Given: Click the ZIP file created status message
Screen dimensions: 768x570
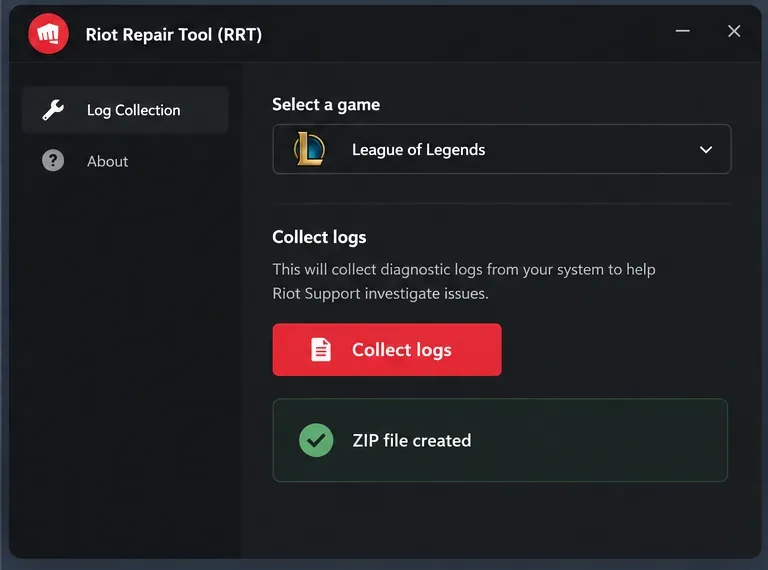Looking at the screenshot, I should (500, 440).
